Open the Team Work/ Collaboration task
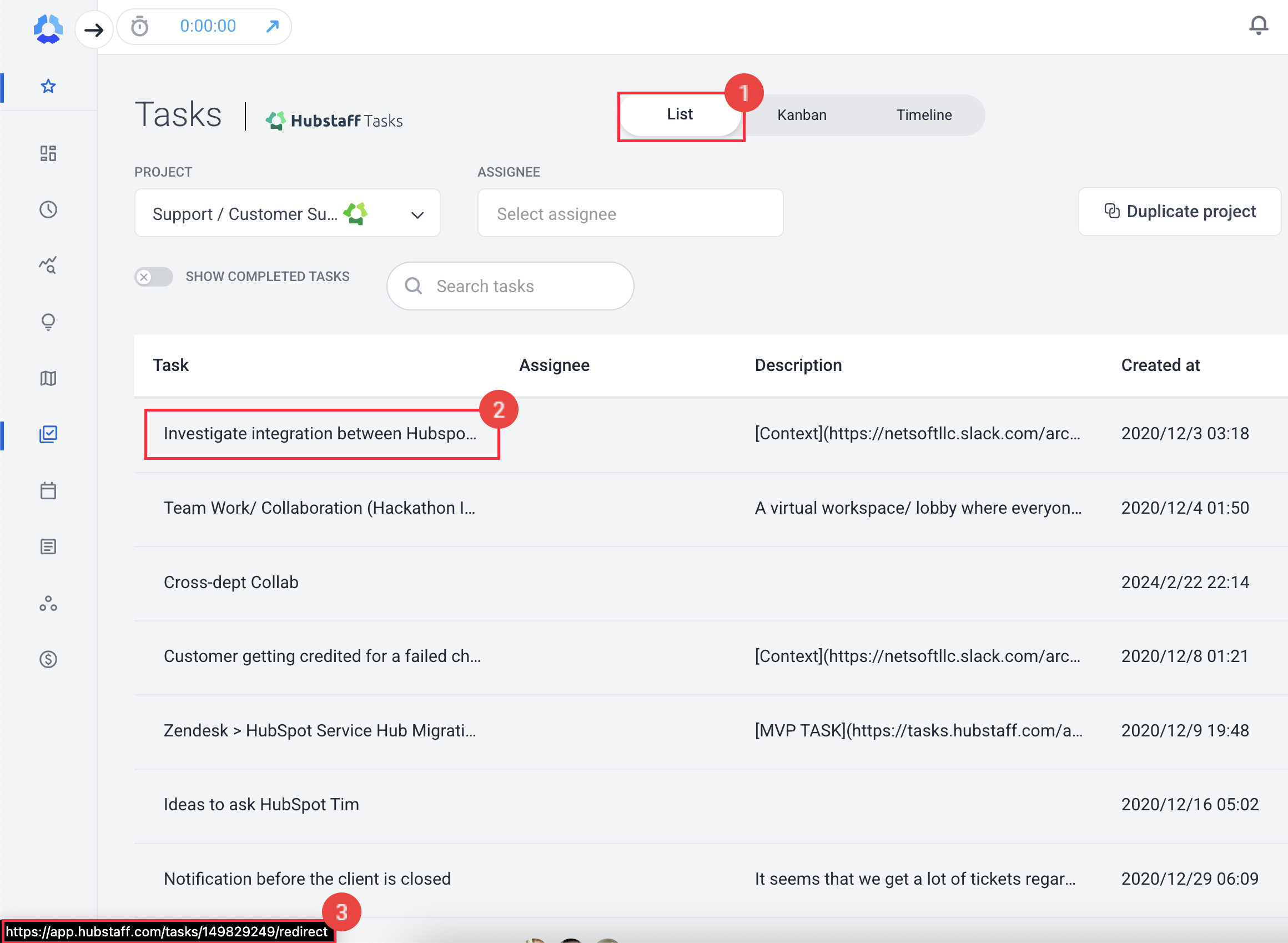This screenshot has width=1288, height=943. [x=320, y=508]
